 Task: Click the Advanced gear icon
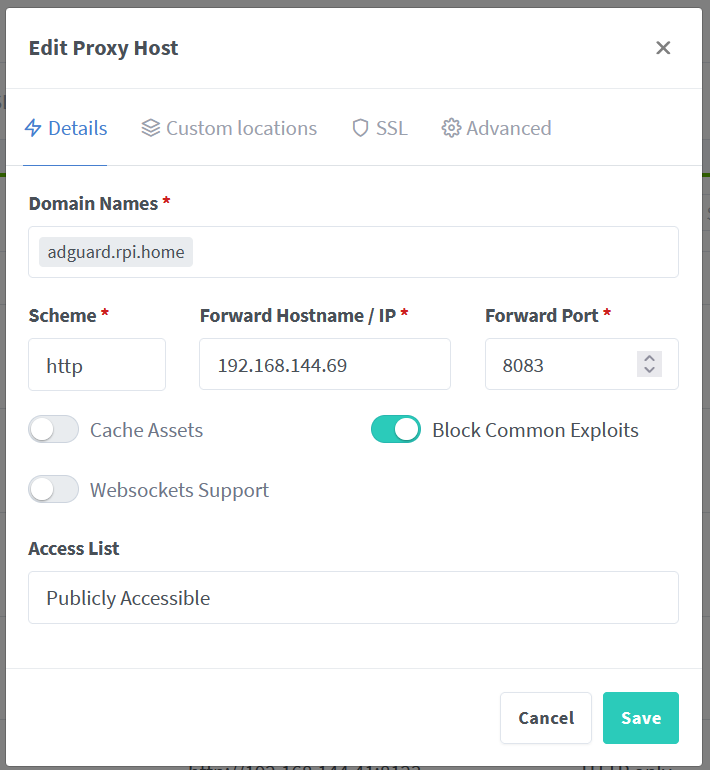451,128
